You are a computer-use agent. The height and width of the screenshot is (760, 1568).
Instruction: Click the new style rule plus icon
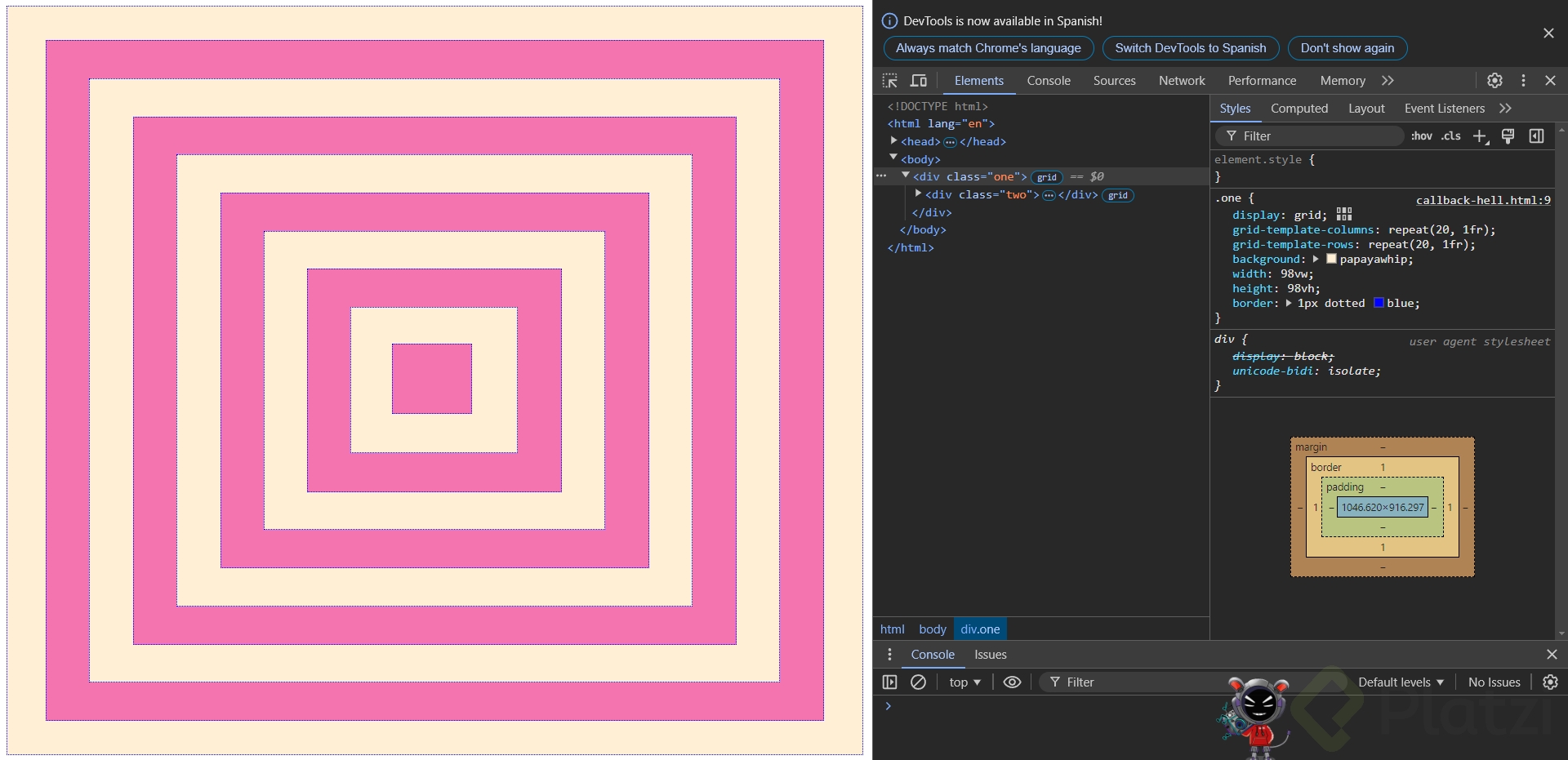pyautogui.click(x=1480, y=136)
